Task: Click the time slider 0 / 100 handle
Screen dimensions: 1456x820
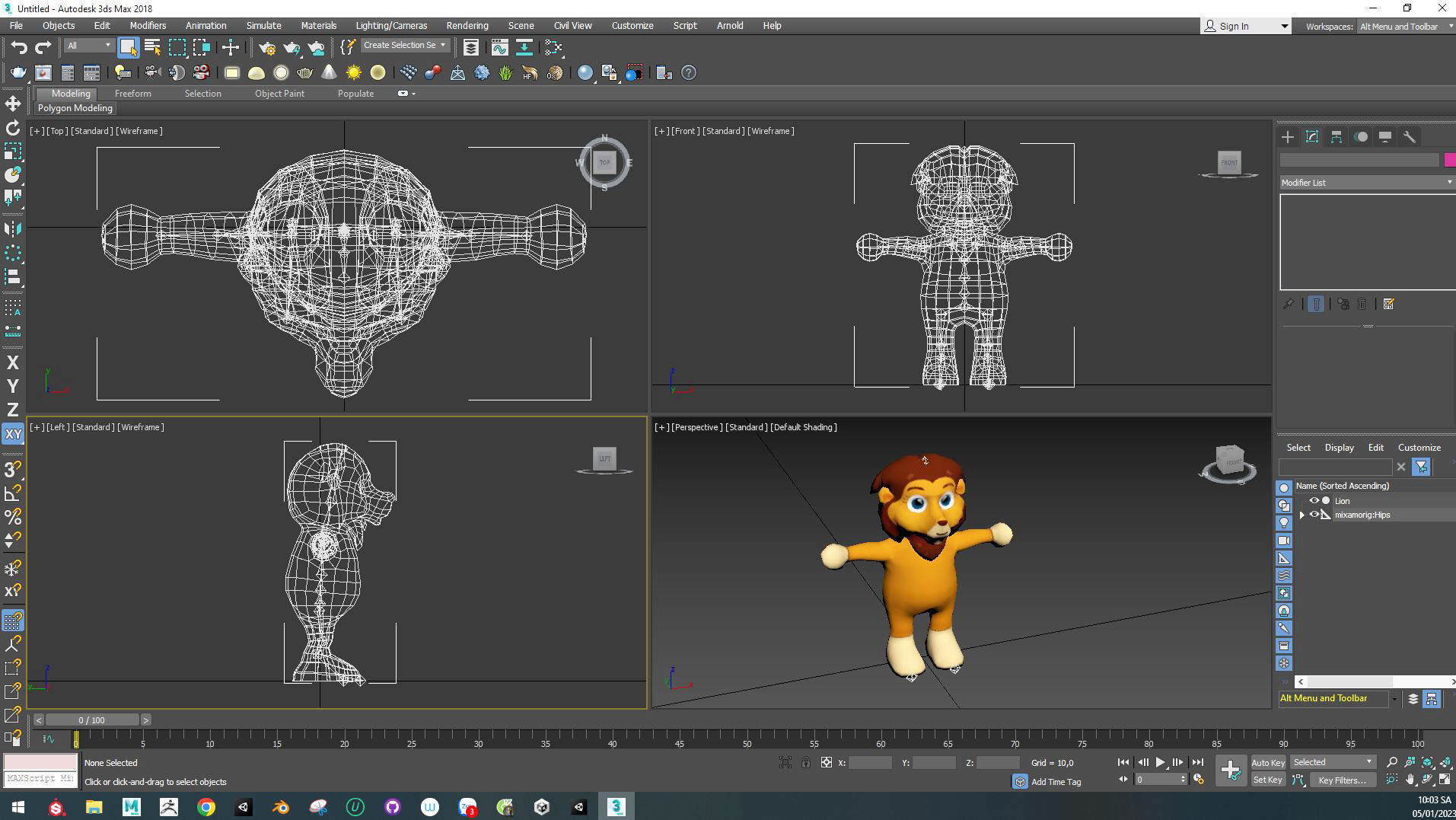Action: [92, 719]
